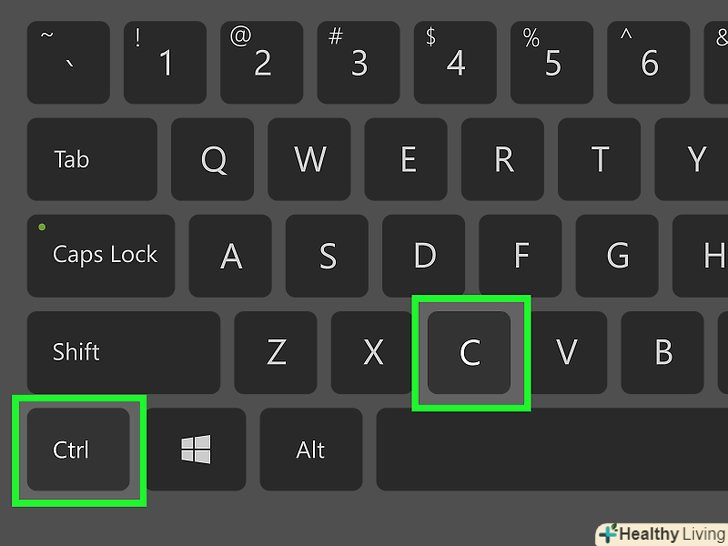The width and height of the screenshot is (728, 546).
Task: Click the exclamation 1 key
Action: [x=165, y=62]
